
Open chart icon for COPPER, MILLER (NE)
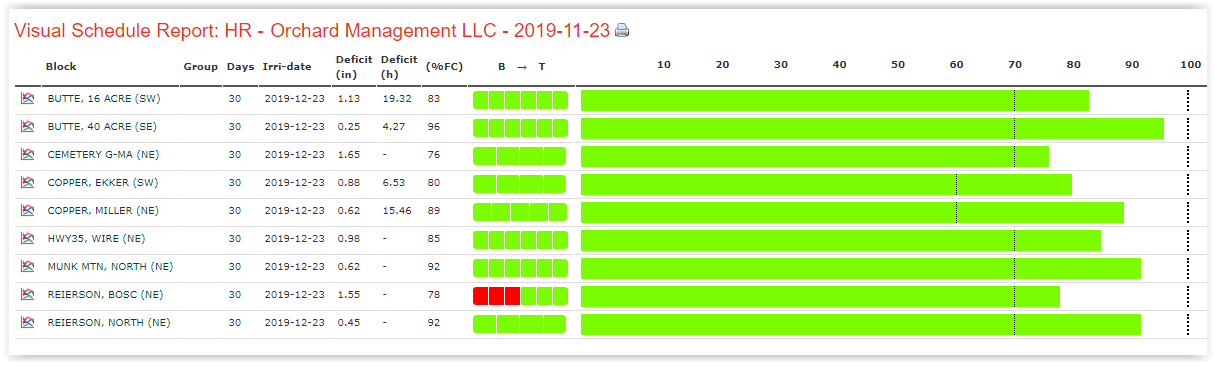tap(28, 211)
